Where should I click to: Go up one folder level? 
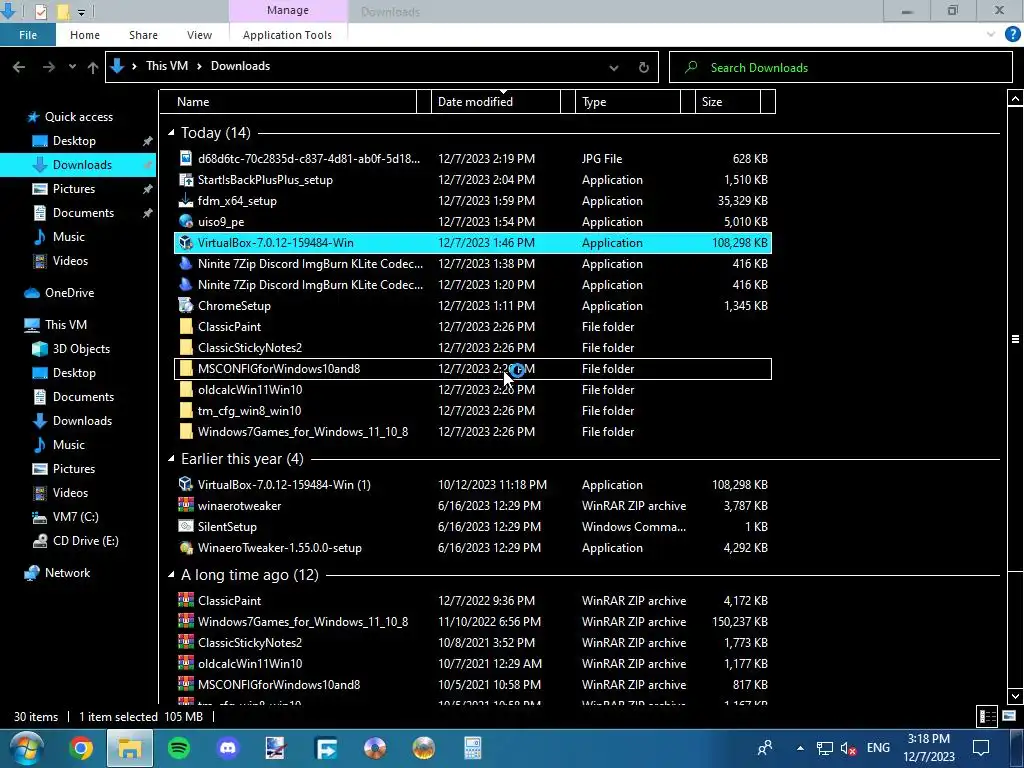pyautogui.click(x=93, y=67)
